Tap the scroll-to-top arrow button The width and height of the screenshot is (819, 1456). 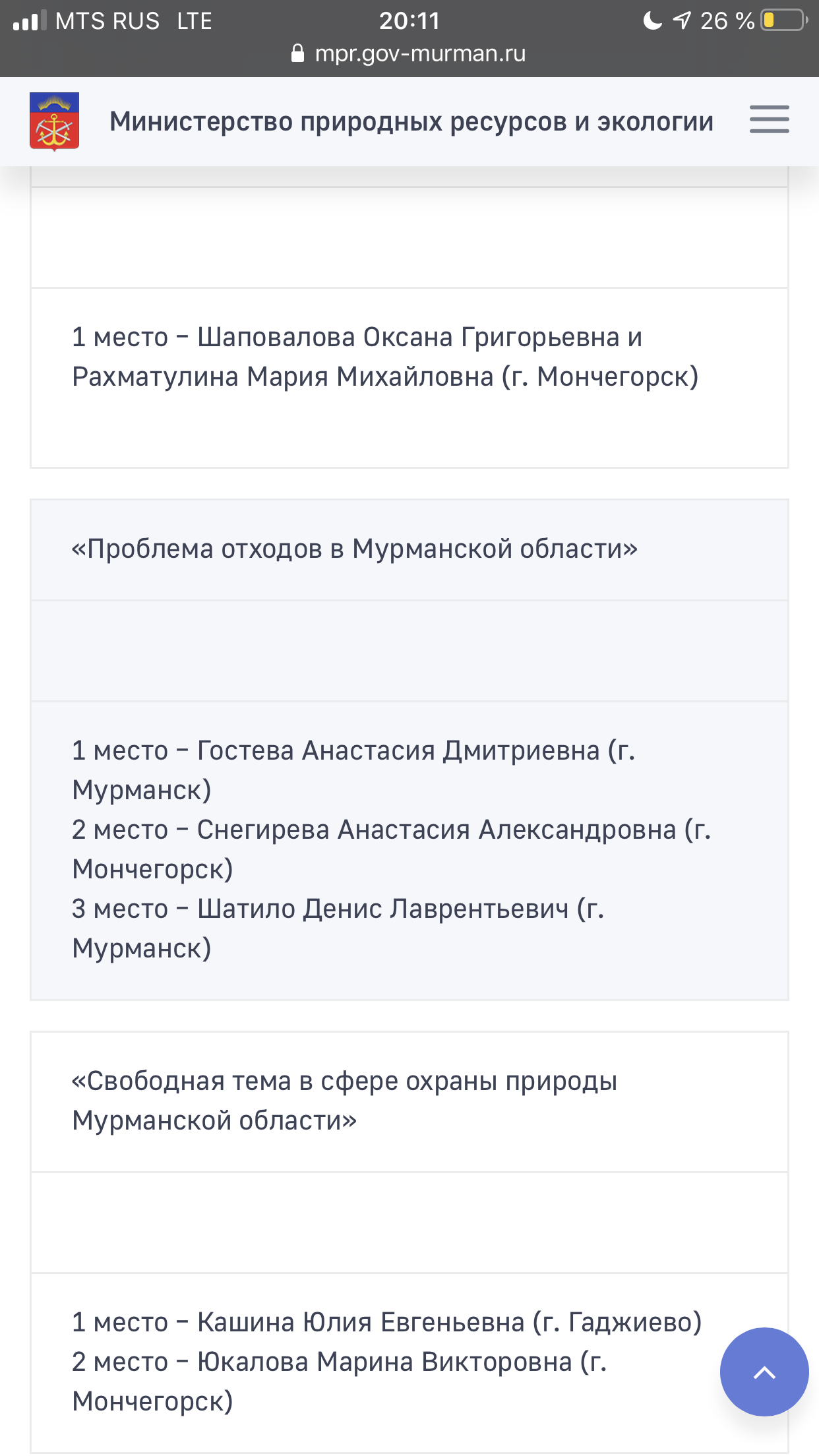point(764,1372)
